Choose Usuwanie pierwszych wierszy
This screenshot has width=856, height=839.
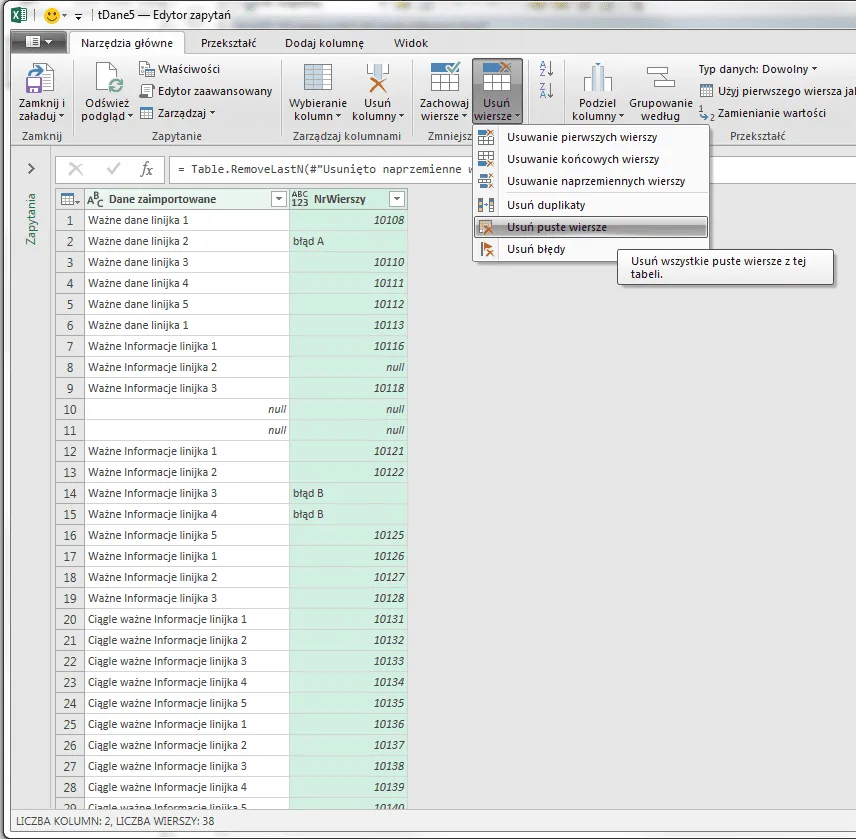[x=591, y=138]
